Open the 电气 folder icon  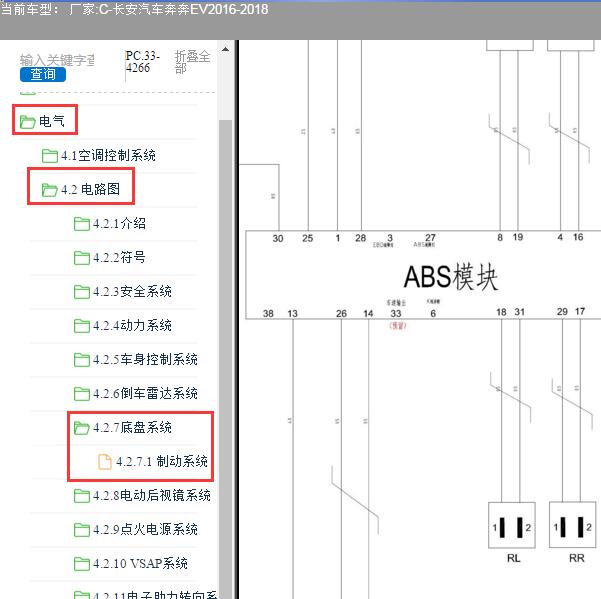27,122
